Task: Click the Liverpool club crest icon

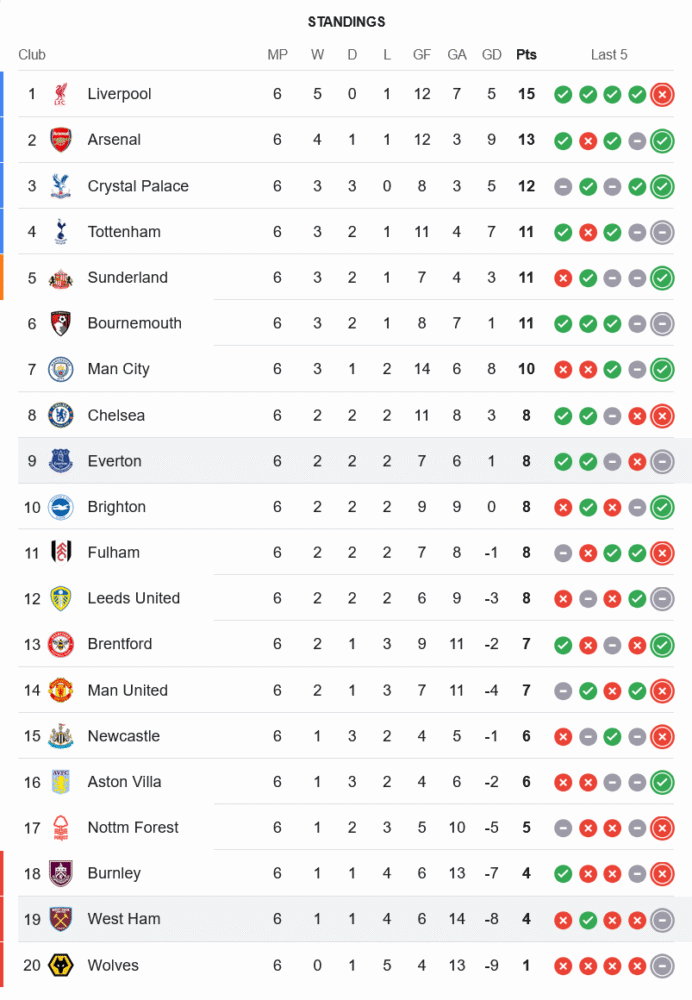Action: [x=61, y=94]
